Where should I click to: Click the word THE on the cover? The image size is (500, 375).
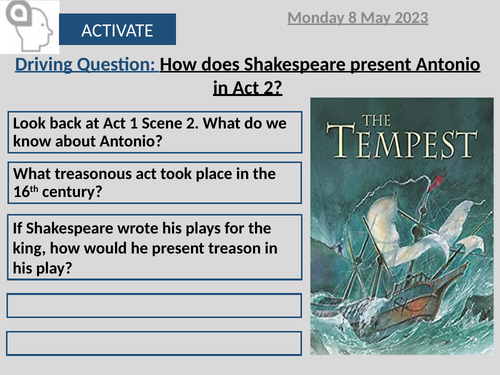click(x=376, y=121)
